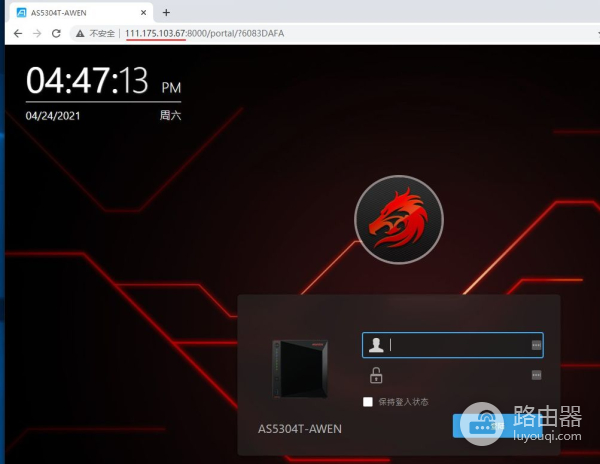Reload the page with the refresh icon
The image size is (600, 464).
coord(56,33)
